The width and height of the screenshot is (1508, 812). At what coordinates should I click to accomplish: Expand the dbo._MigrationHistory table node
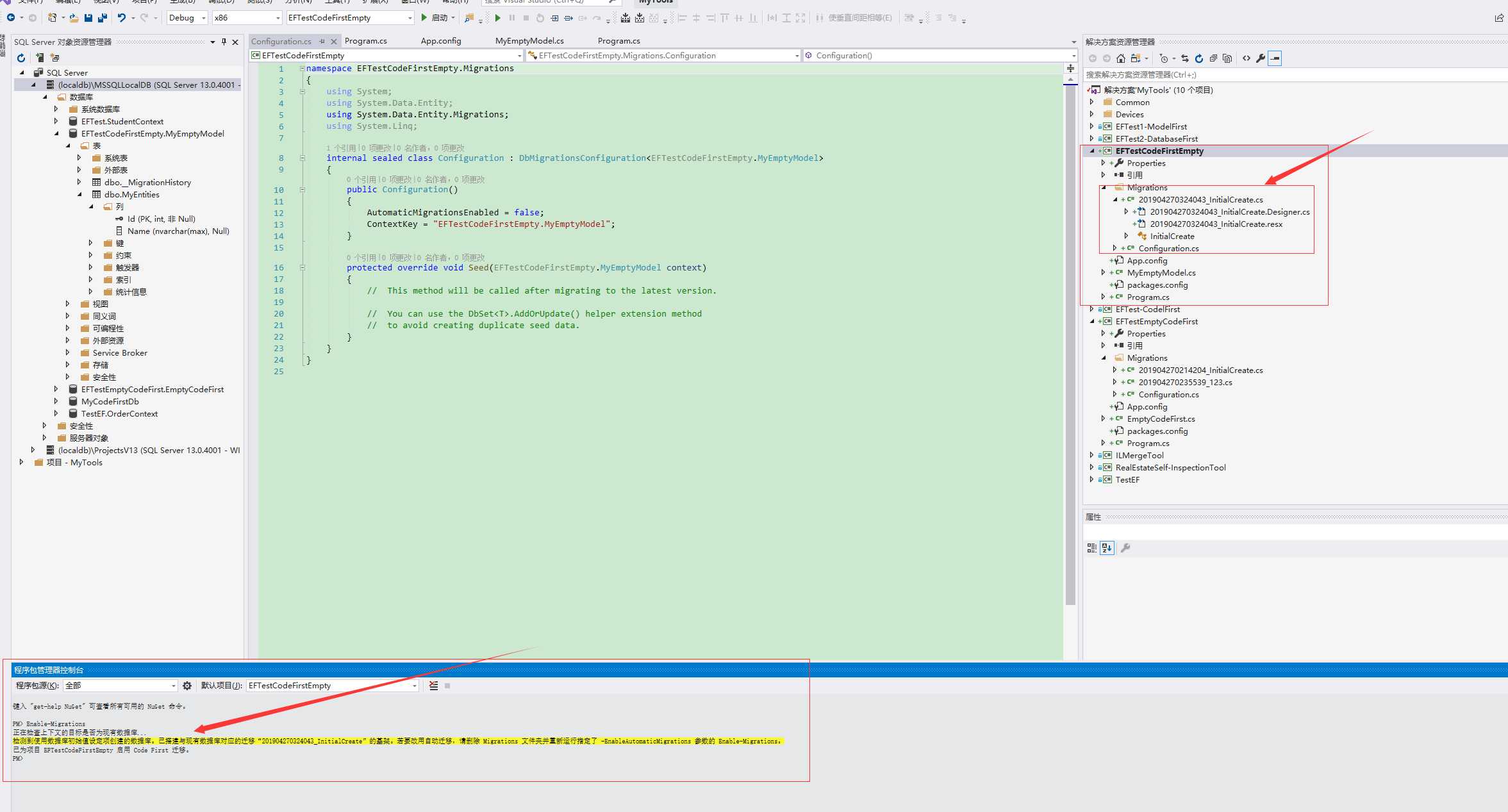[79, 183]
